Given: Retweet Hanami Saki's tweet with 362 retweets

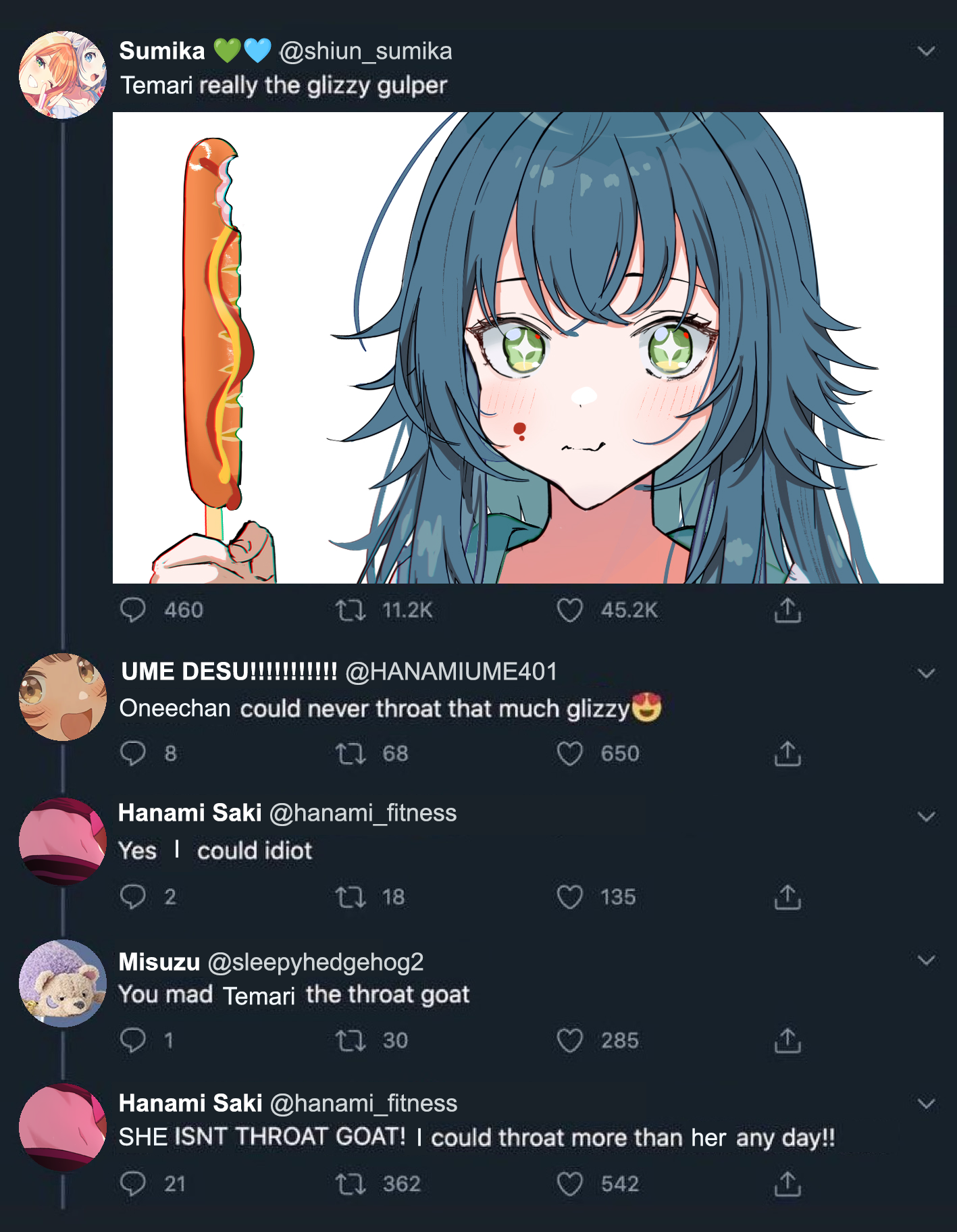Looking at the screenshot, I should (351, 1184).
